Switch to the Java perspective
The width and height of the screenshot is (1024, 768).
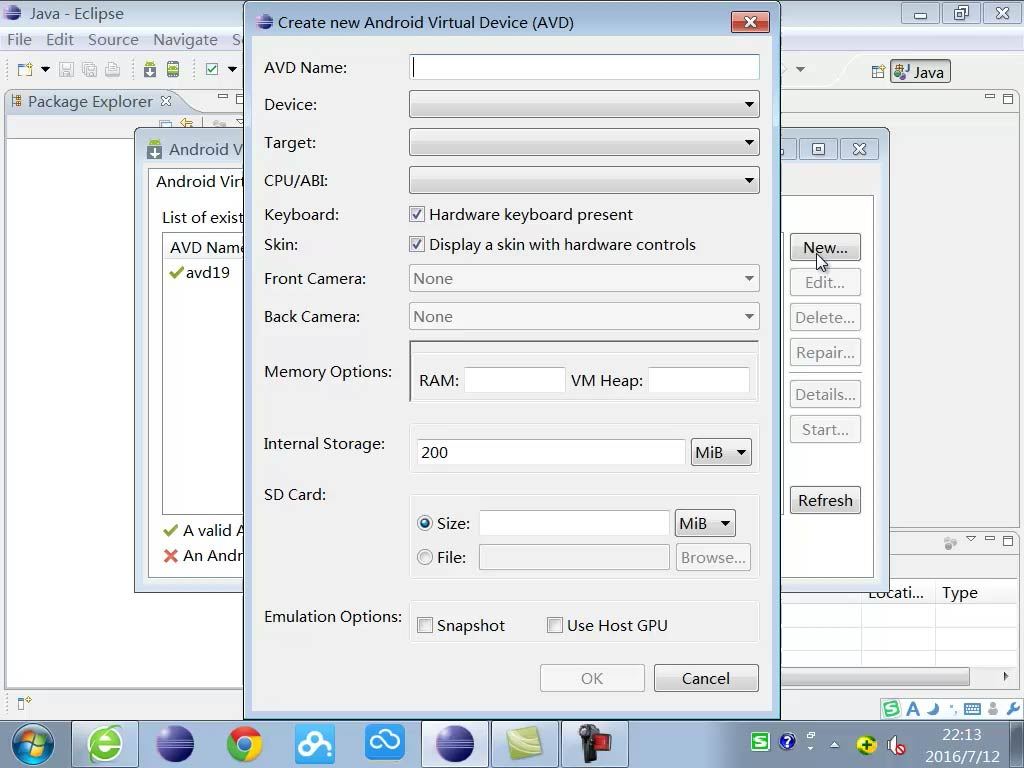920,72
